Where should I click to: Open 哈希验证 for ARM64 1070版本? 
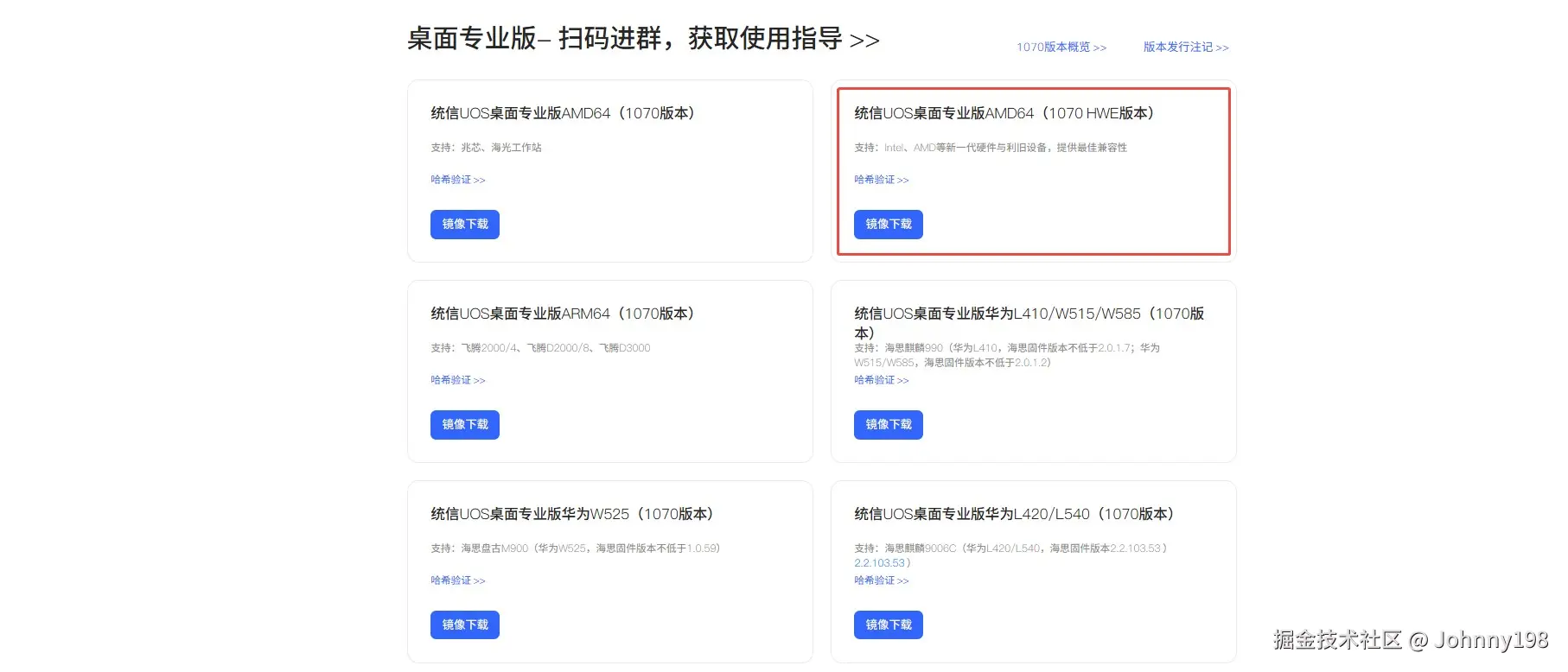458,380
